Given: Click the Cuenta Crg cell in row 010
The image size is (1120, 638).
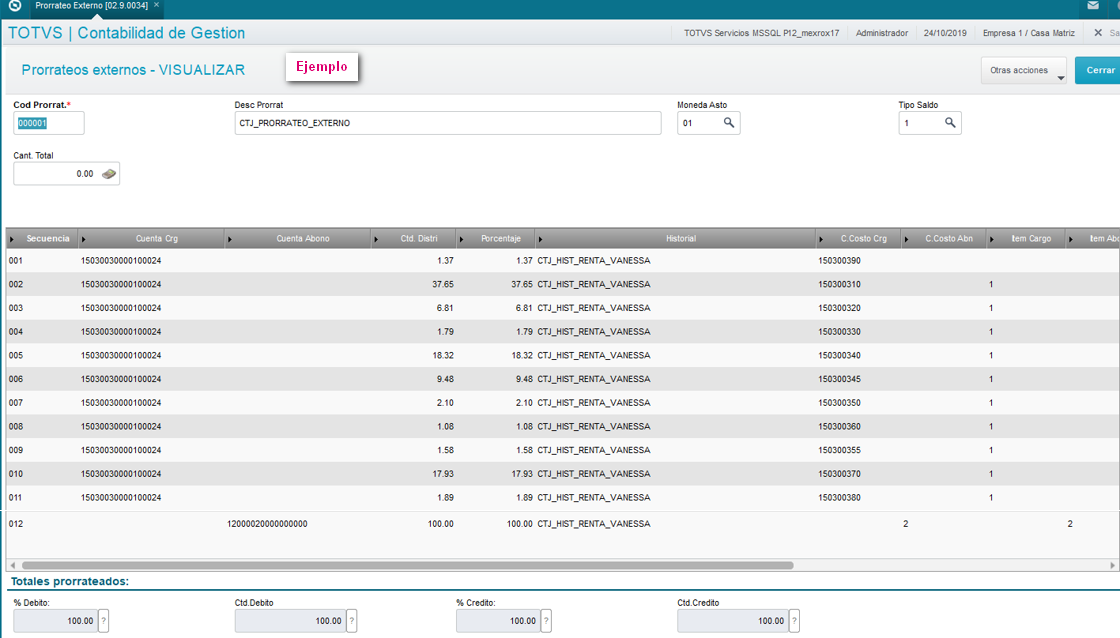Looking at the screenshot, I should point(121,474).
